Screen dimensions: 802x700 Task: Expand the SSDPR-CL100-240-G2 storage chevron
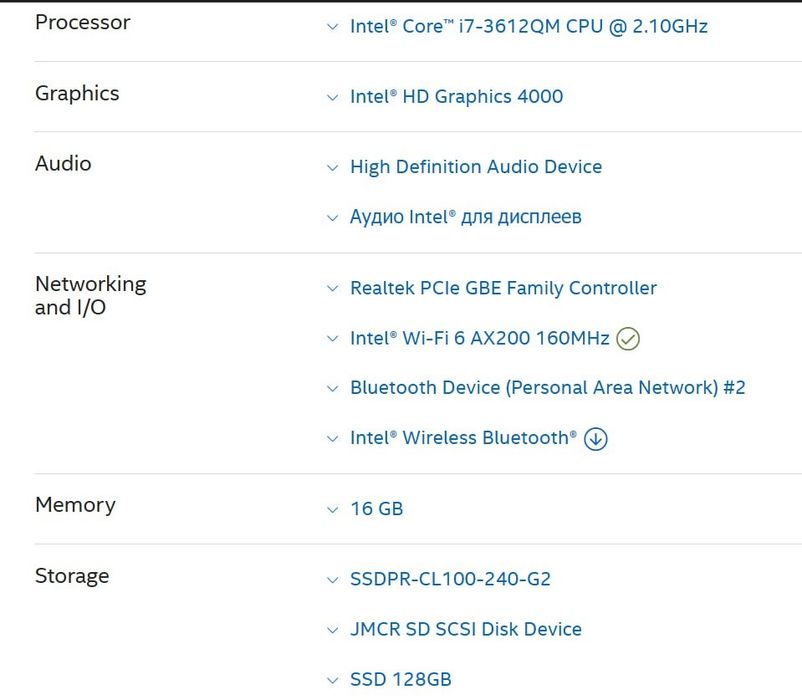coord(332,580)
